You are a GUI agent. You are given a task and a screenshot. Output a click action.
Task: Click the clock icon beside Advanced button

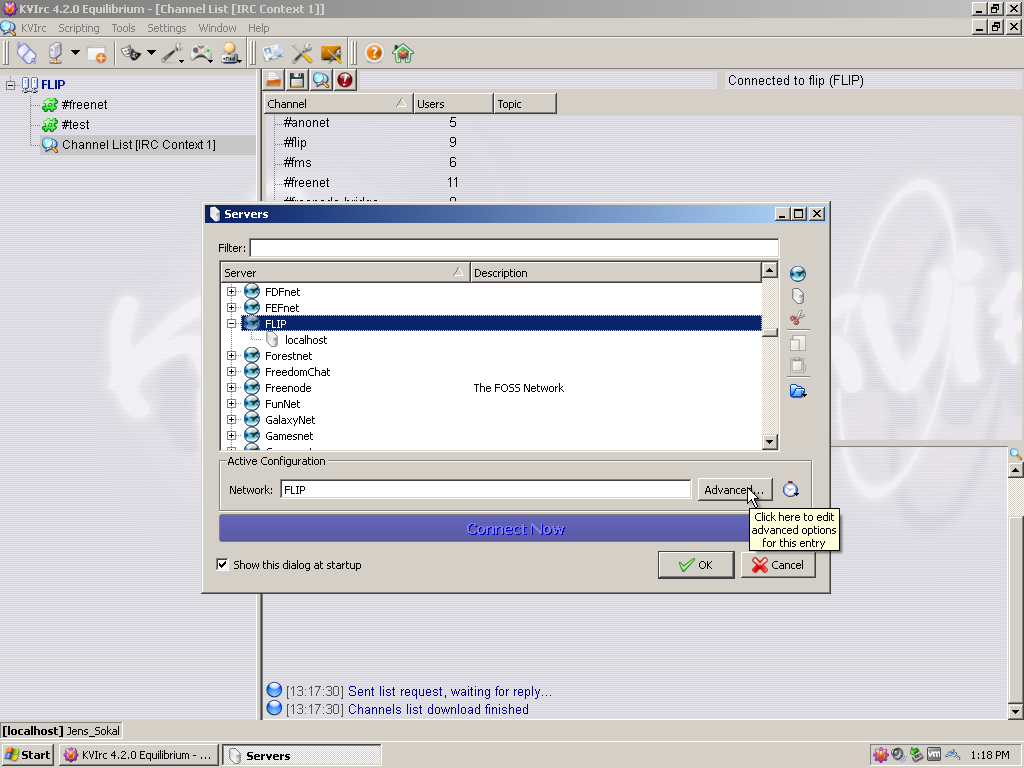[790, 490]
